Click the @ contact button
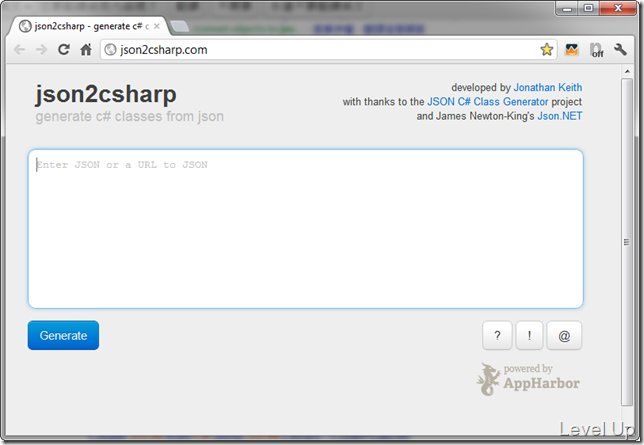 [x=564, y=336]
